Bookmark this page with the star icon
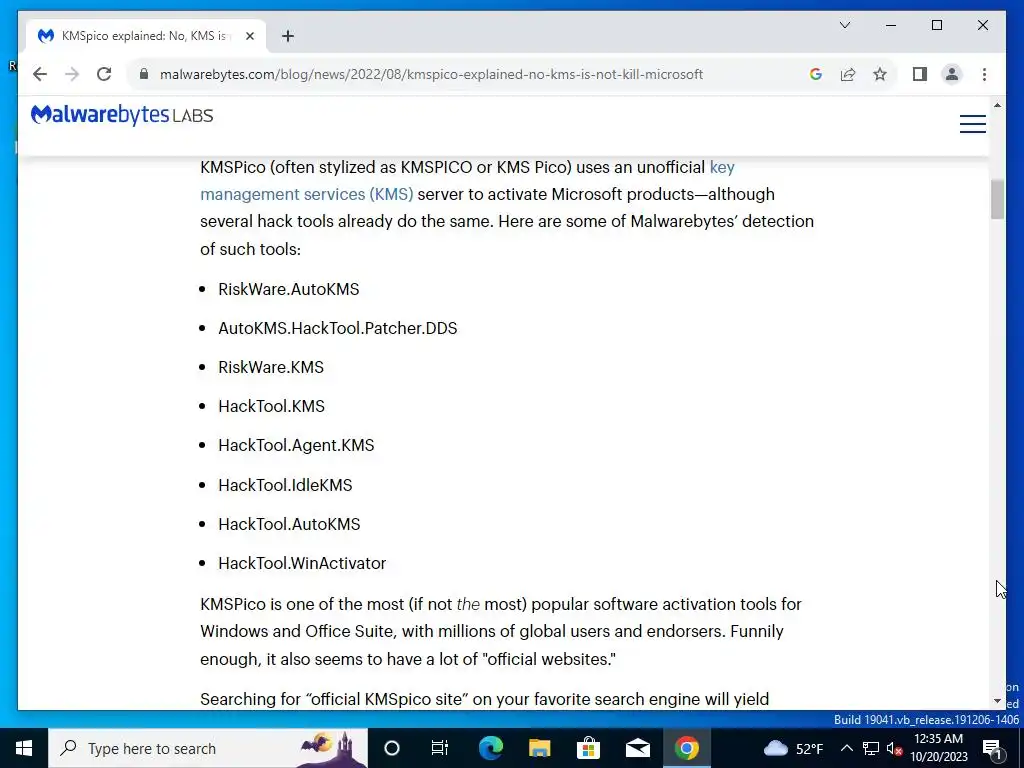Image resolution: width=1024 pixels, height=768 pixels. (x=880, y=74)
